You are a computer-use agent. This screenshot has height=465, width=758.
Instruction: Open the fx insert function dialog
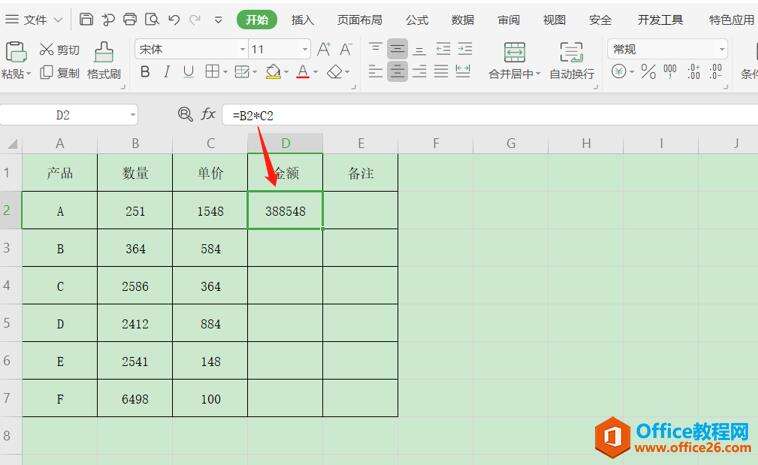[208, 114]
